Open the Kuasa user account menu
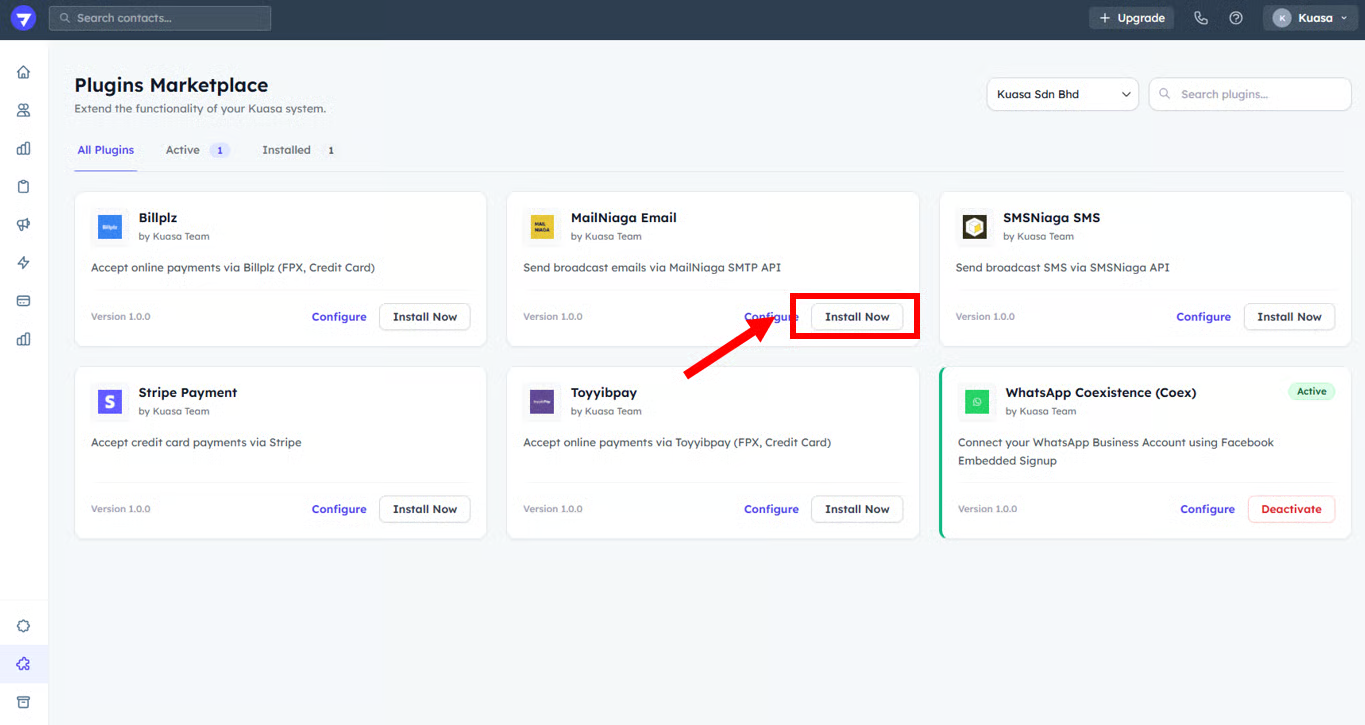The image size is (1365, 725). tap(1310, 18)
